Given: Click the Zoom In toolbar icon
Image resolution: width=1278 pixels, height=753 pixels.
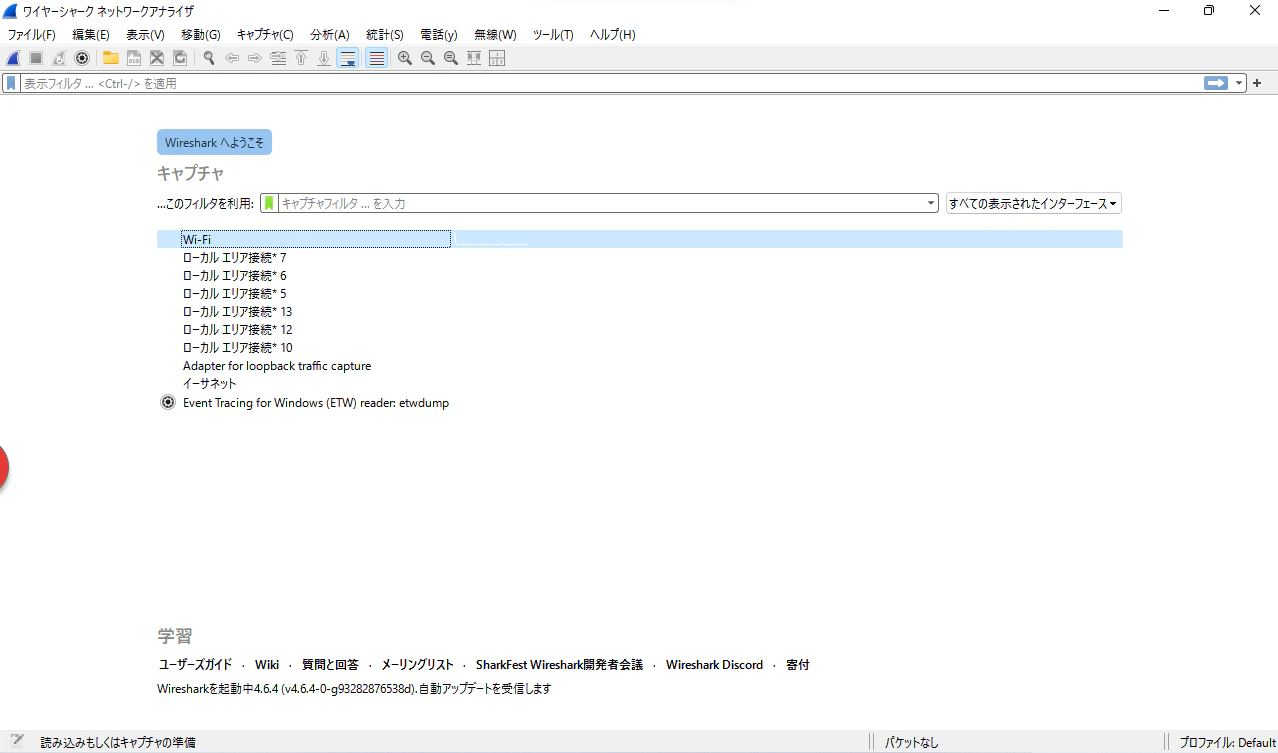Looking at the screenshot, I should pos(404,58).
